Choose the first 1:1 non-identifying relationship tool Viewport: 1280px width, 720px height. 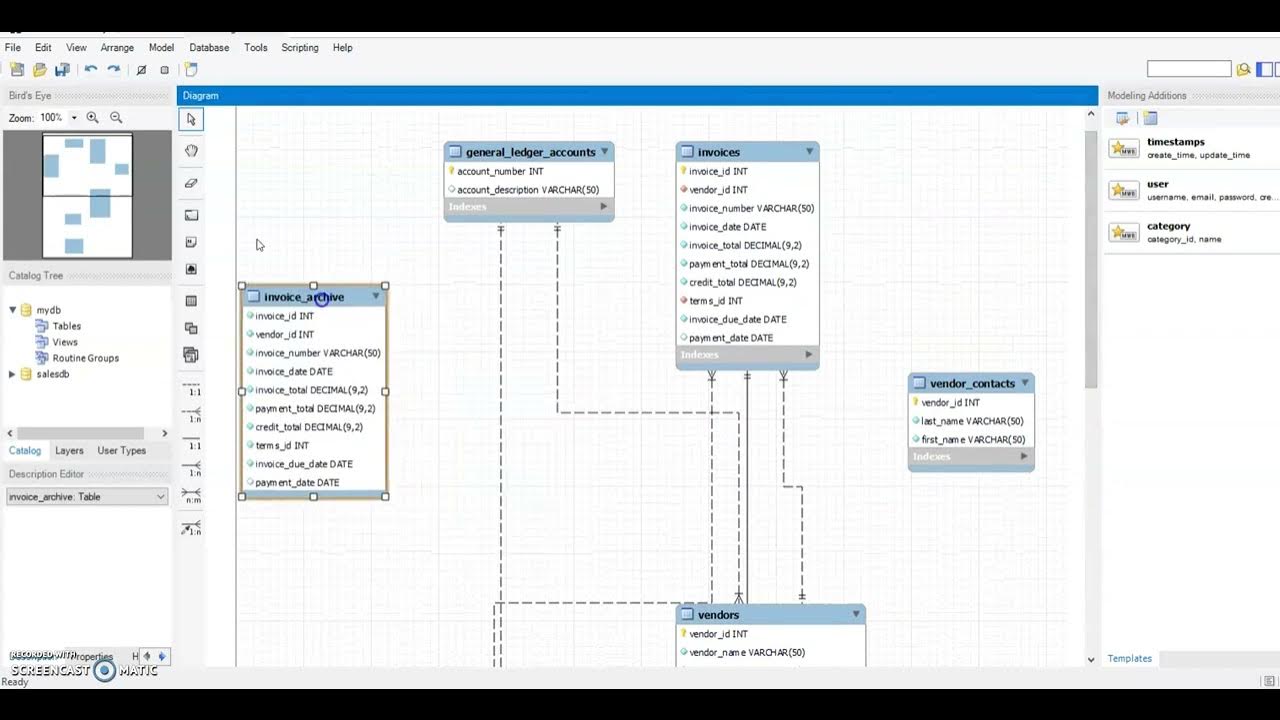tap(191, 388)
